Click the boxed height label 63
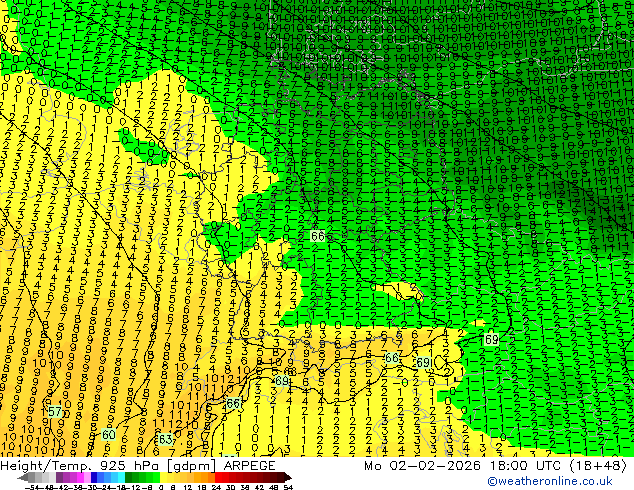Viewport: 634px width, 490px height. coord(165,439)
